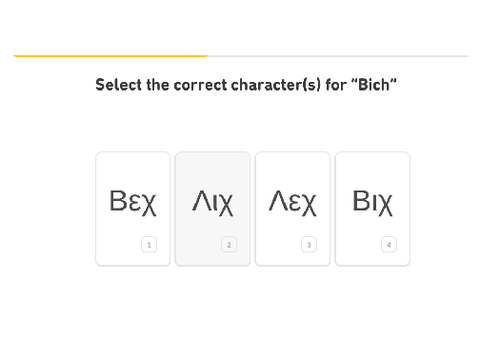The height and width of the screenshot is (360, 480).
Task: Click the gray unfilled part of progress bar
Action: [338, 56]
